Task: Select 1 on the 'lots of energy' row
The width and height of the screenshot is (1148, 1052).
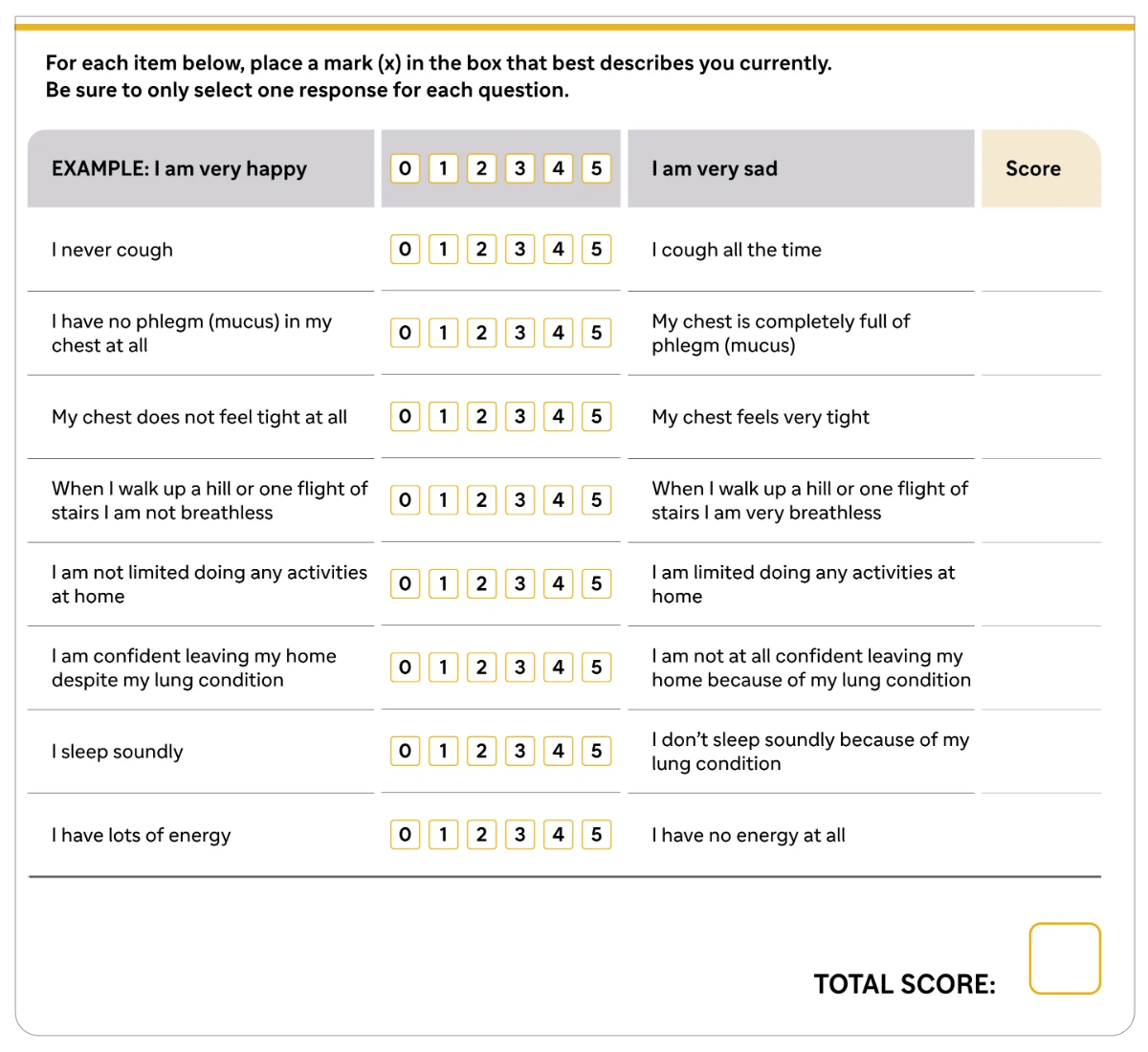Action: (x=443, y=835)
